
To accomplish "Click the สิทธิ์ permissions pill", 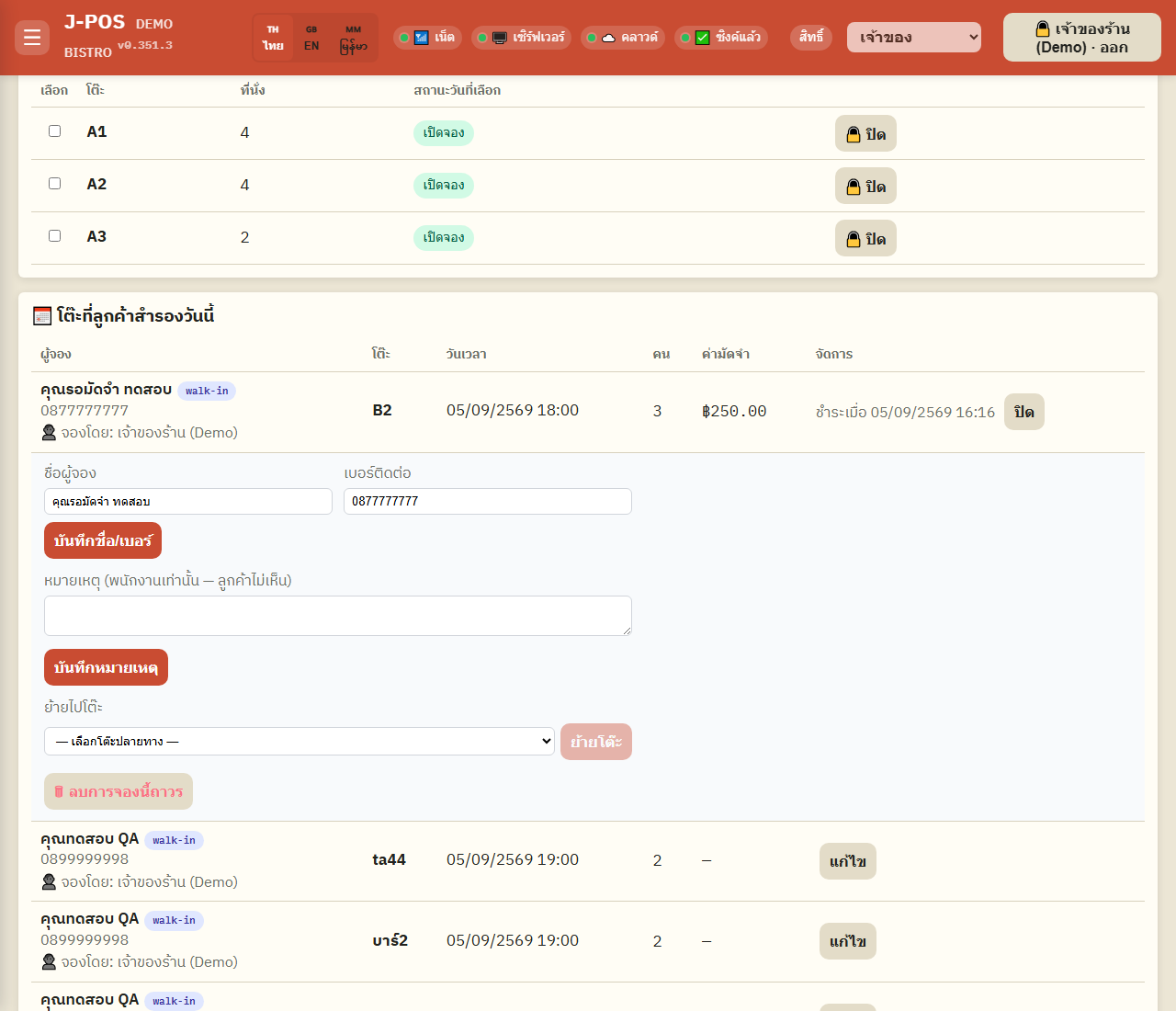I will tap(811, 38).
